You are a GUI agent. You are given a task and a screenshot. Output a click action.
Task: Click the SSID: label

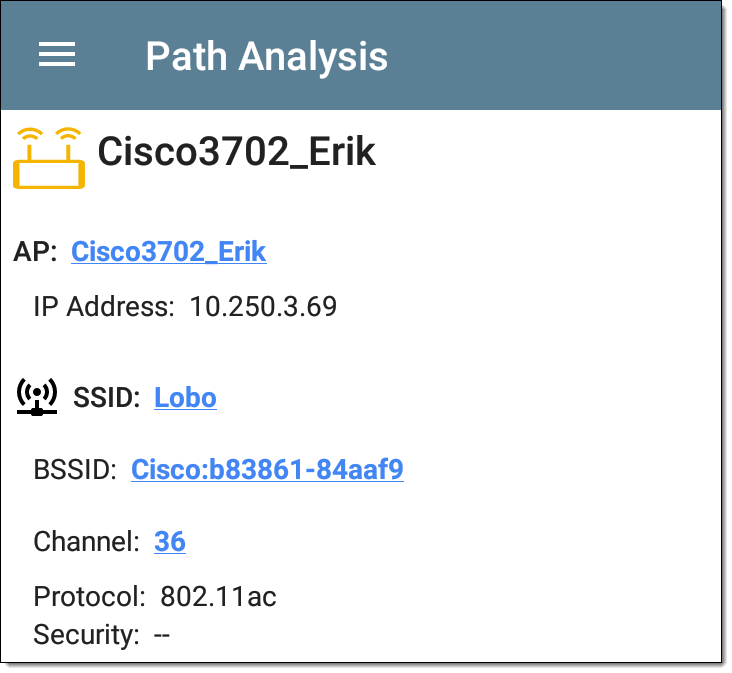pos(106,398)
